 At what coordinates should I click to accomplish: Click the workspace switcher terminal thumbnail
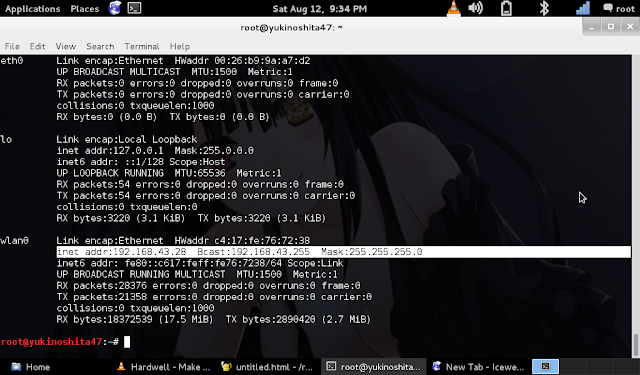(545, 366)
